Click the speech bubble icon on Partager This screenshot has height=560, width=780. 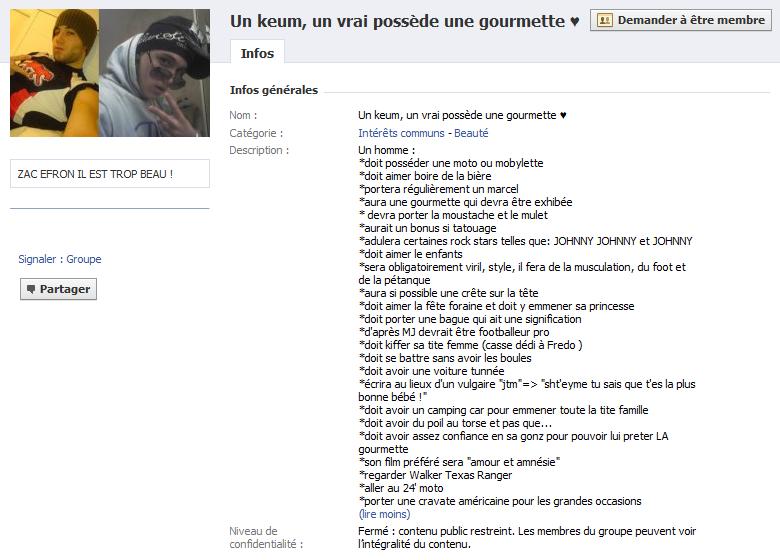click(x=31, y=289)
